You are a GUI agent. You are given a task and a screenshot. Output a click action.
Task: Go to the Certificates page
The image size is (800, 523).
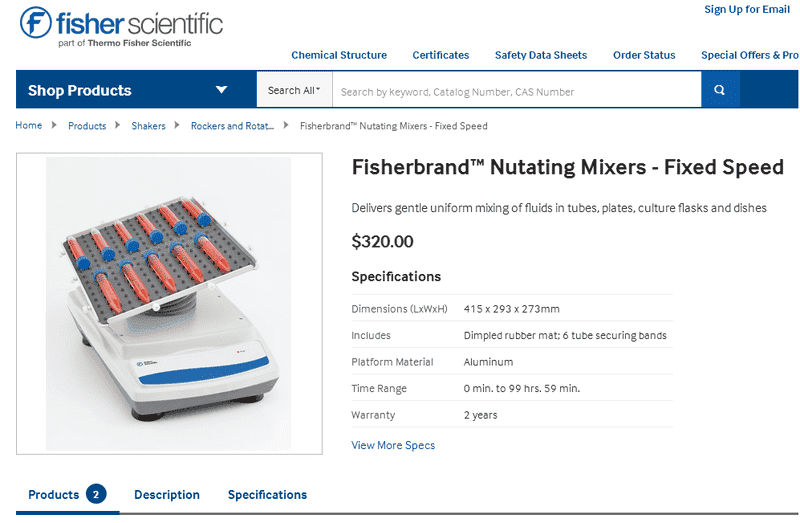441,55
